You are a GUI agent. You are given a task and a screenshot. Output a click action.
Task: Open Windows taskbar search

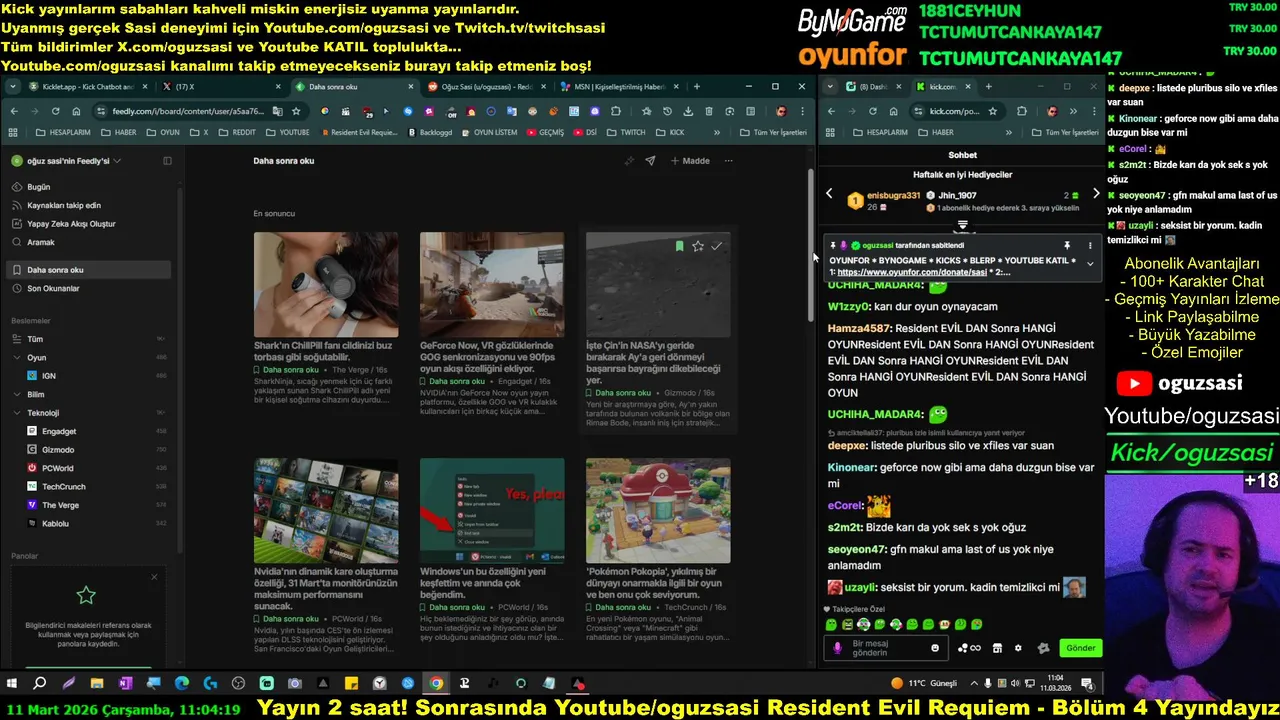click(40, 684)
